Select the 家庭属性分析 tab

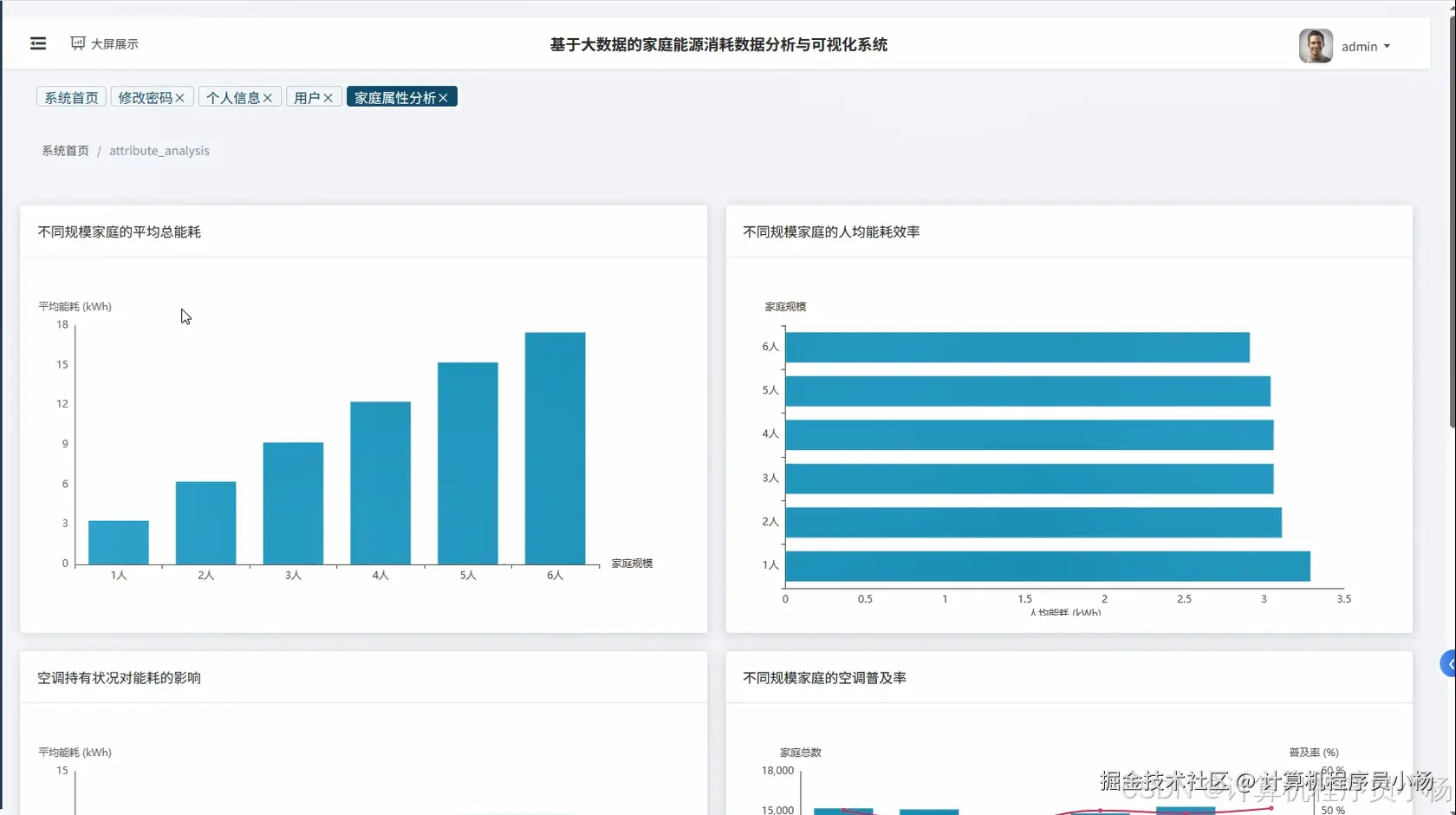coord(395,97)
